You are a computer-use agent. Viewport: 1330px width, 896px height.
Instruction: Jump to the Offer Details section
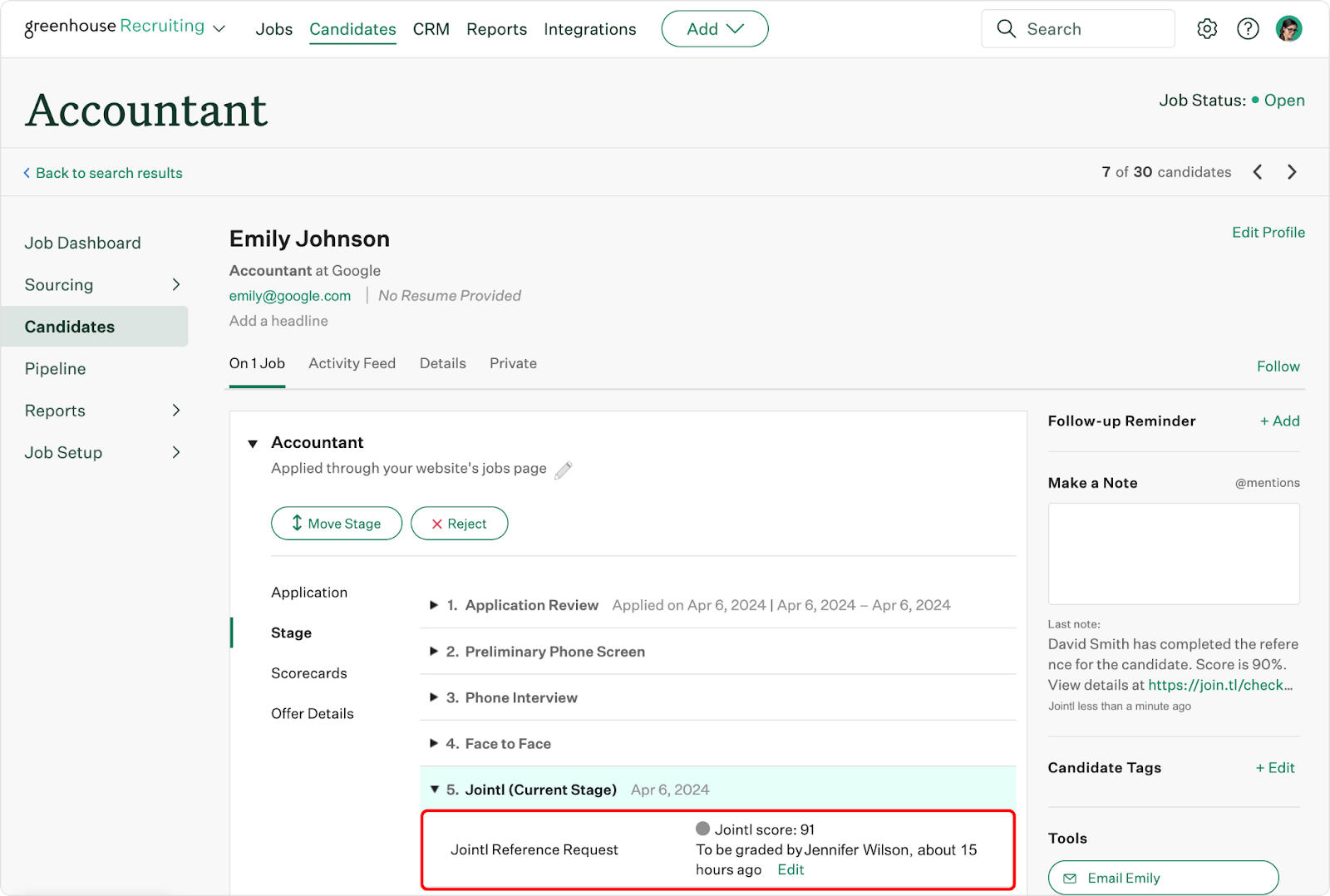[x=312, y=713]
